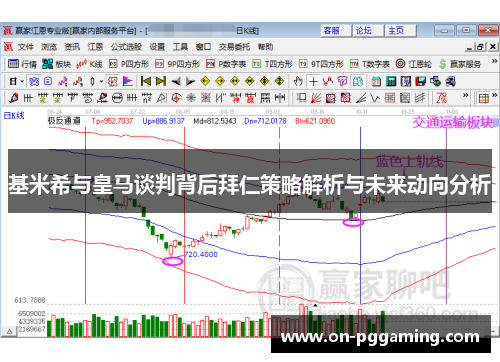The width and height of the screenshot is (500, 362).
Task: Open the P数字表 number table
Action: tap(226, 64)
